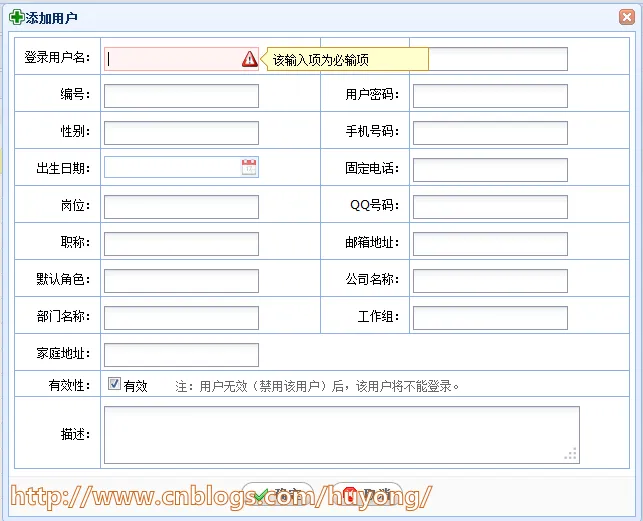
Task: Click inside the 描述 description textarea
Action: [342, 435]
